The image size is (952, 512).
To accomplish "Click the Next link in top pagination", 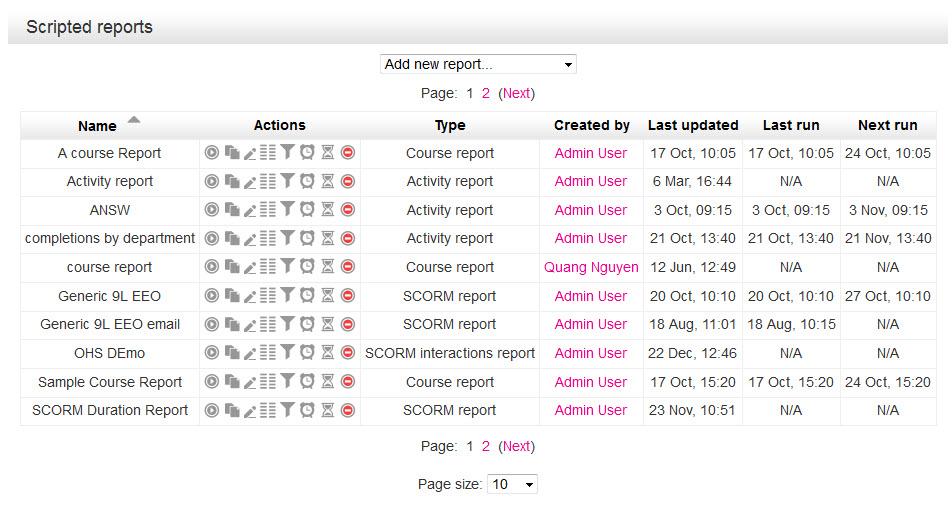I will pyautogui.click(x=517, y=93).
